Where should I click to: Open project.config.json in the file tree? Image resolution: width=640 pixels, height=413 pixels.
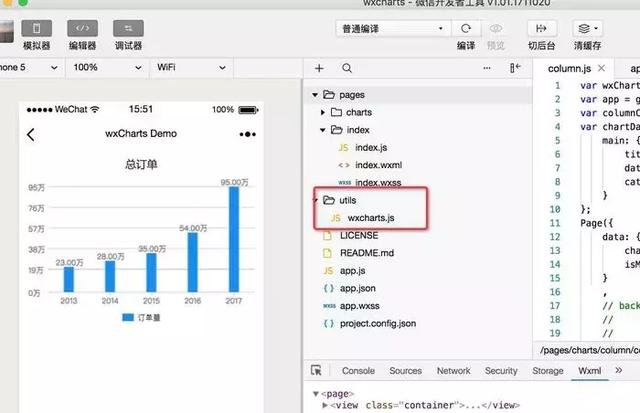(378, 324)
